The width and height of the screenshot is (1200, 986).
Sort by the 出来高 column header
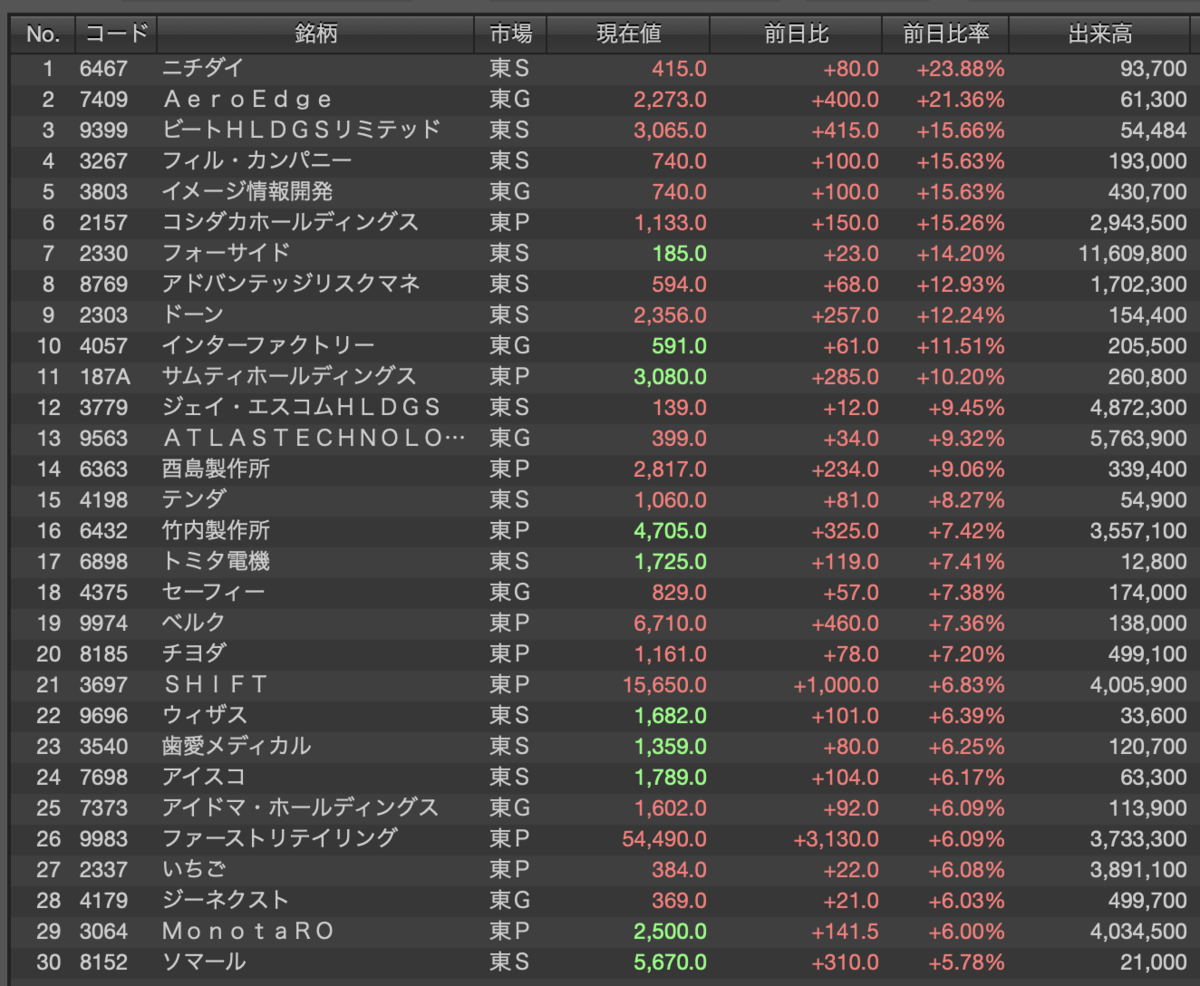click(x=1100, y=34)
